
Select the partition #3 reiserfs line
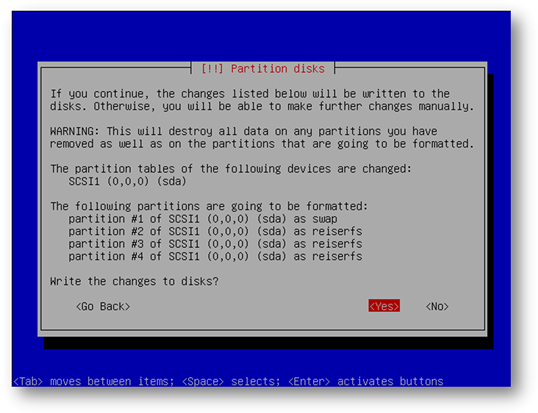tap(215, 244)
